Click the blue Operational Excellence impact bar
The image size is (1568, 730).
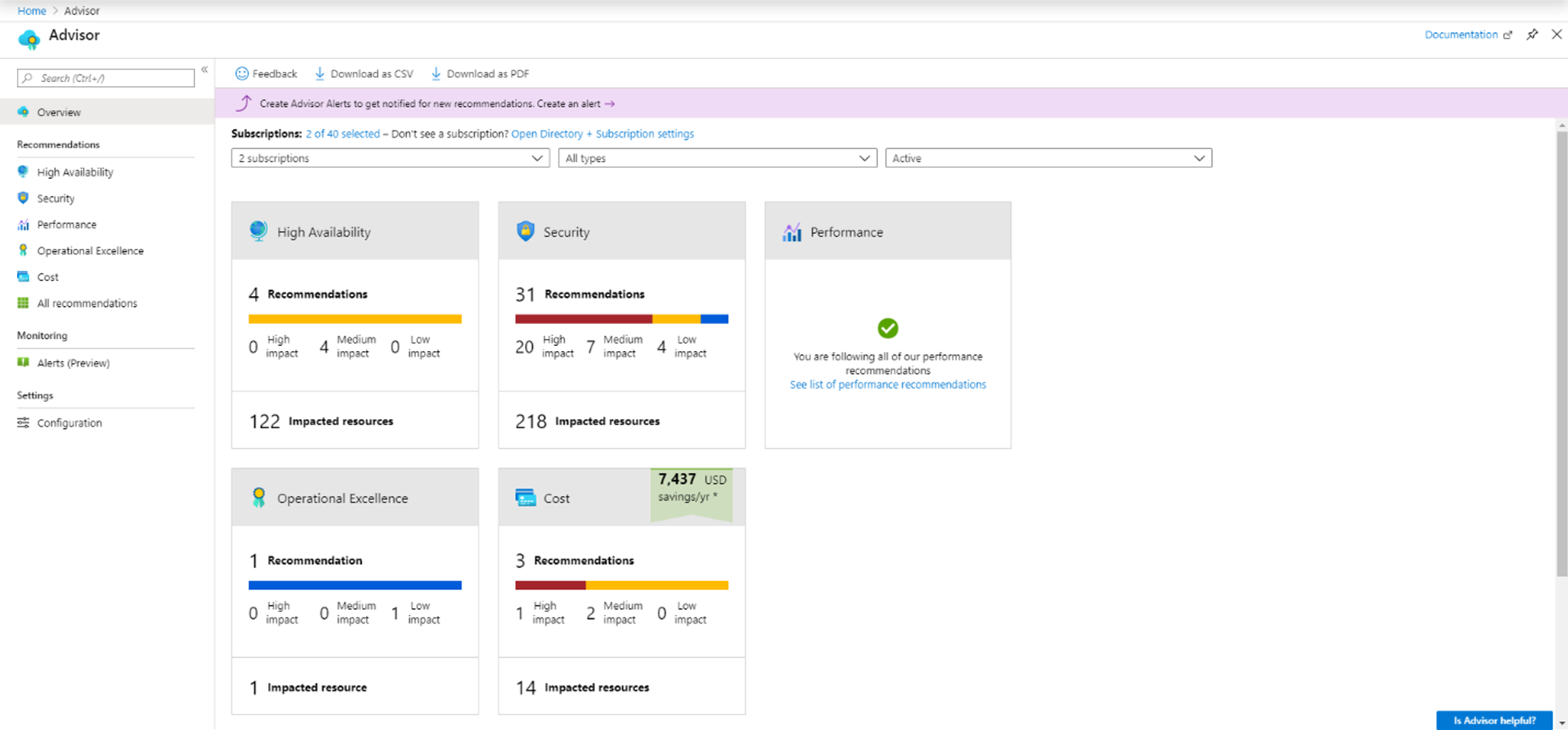[355, 584]
